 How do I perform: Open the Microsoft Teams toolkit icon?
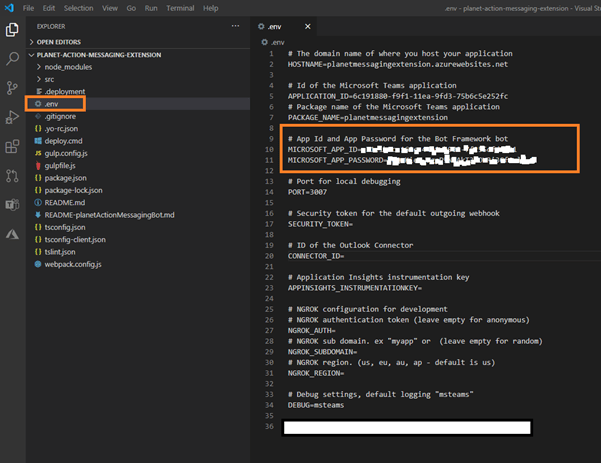[x=12, y=204]
